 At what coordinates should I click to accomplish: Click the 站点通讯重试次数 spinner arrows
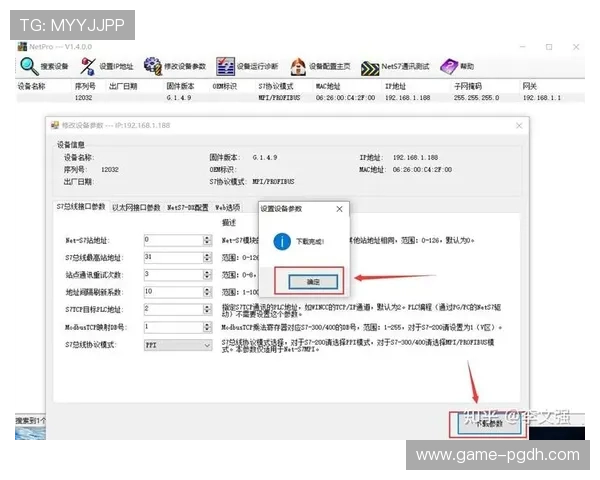tap(207, 274)
